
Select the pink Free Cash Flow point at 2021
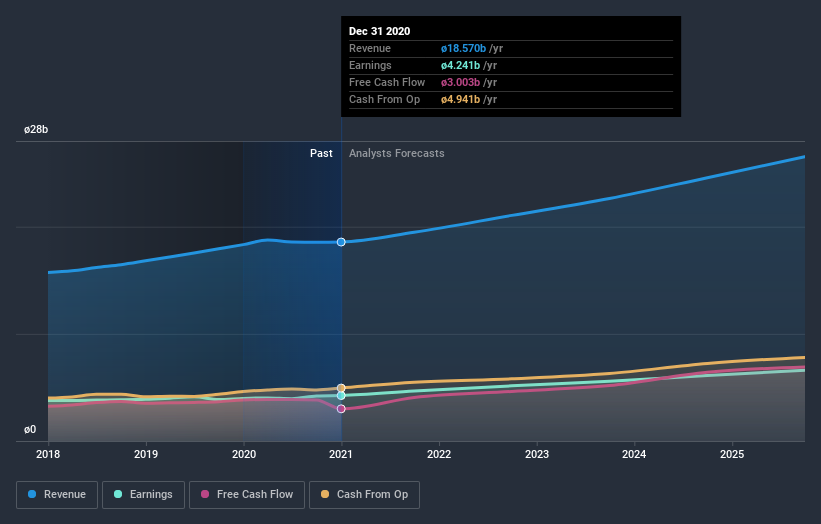click(341, 409)
